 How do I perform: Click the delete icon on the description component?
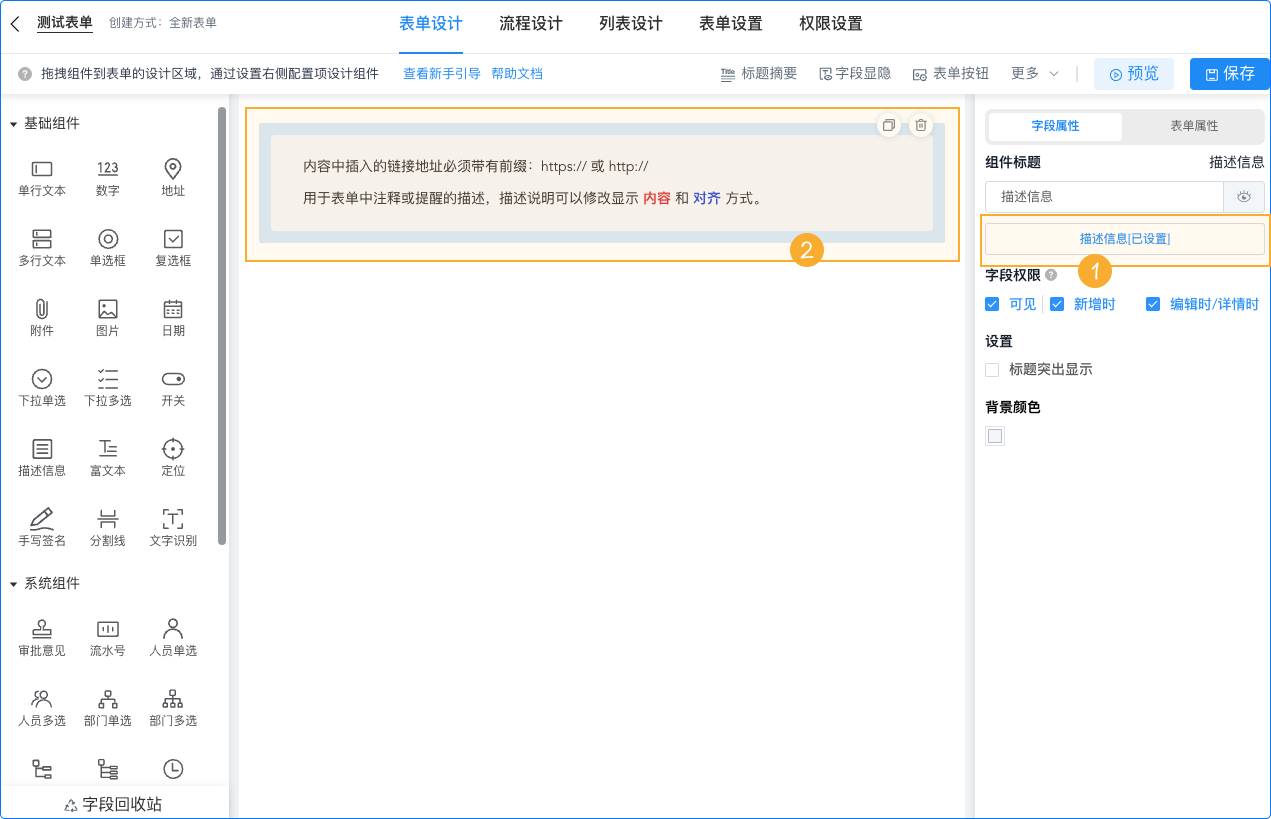pos(919,124)
